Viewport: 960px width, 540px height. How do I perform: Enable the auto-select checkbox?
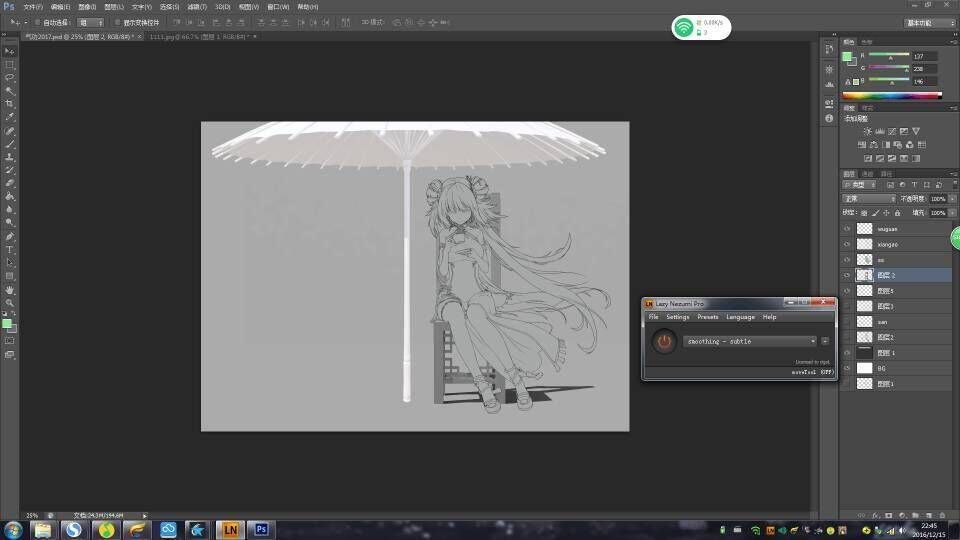pyautogui.click(x=37, y=22)
